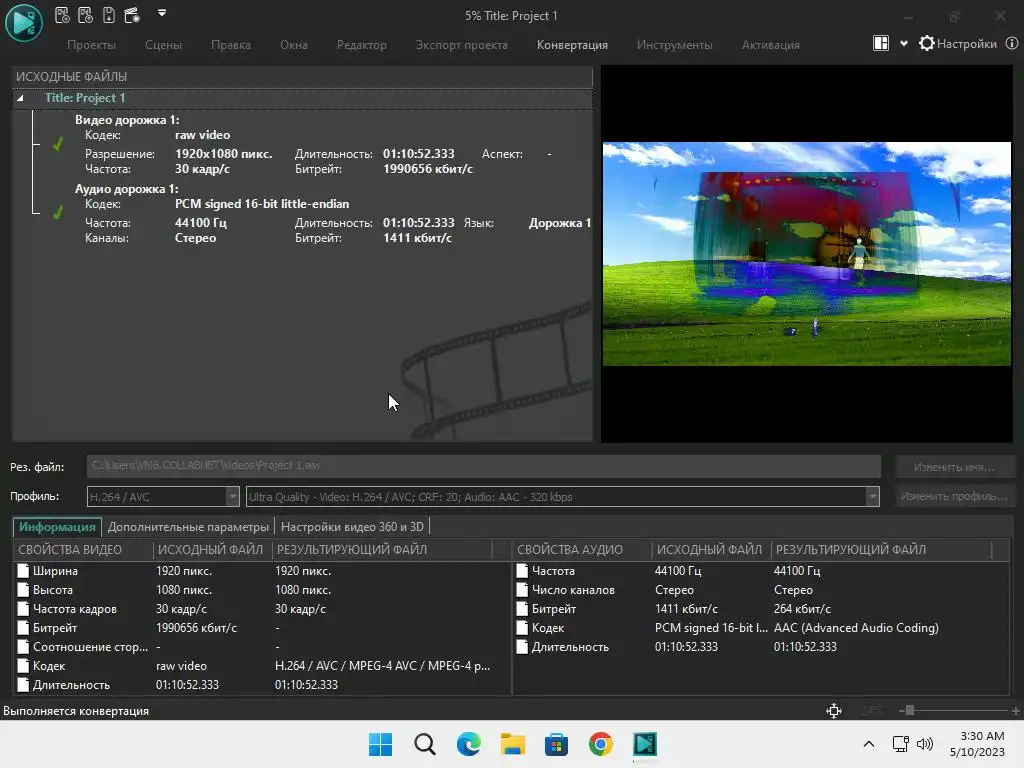Open File Explorer from the taskbar
Viewport: 1024px width, 768px height.
(x=513, y=744)
